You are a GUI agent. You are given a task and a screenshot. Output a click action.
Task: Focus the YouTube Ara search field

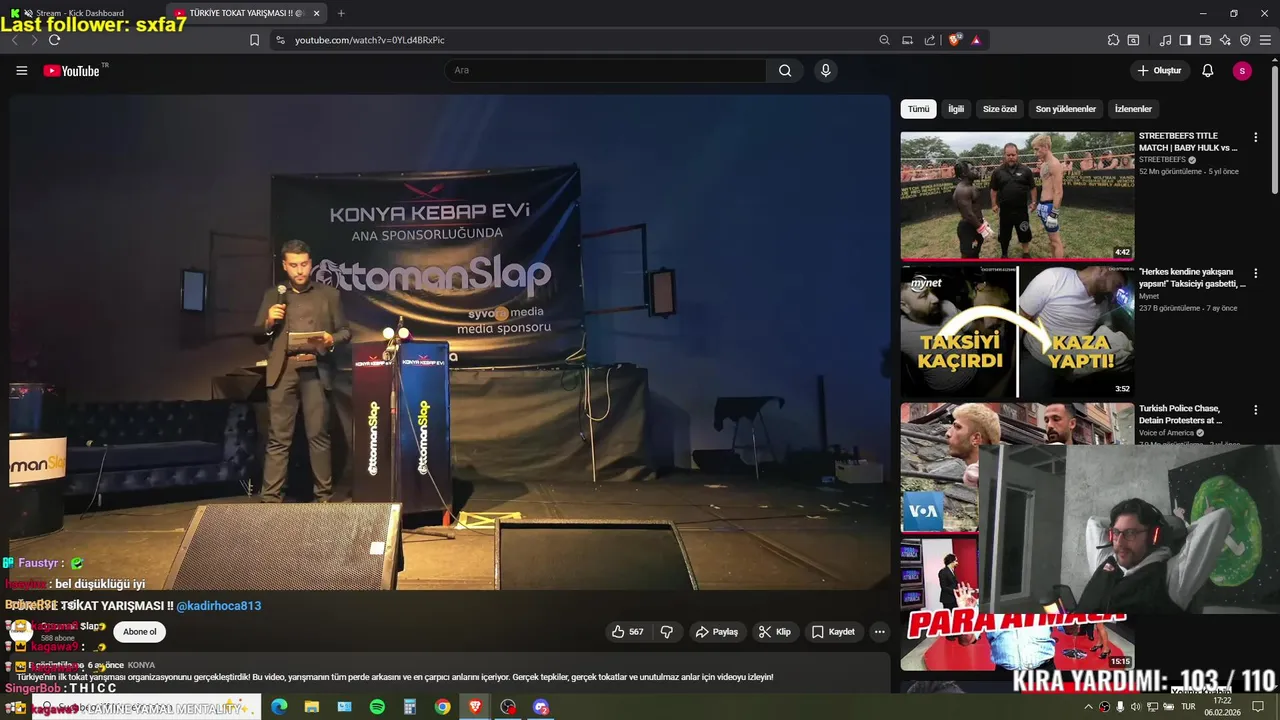pos(606,70)
